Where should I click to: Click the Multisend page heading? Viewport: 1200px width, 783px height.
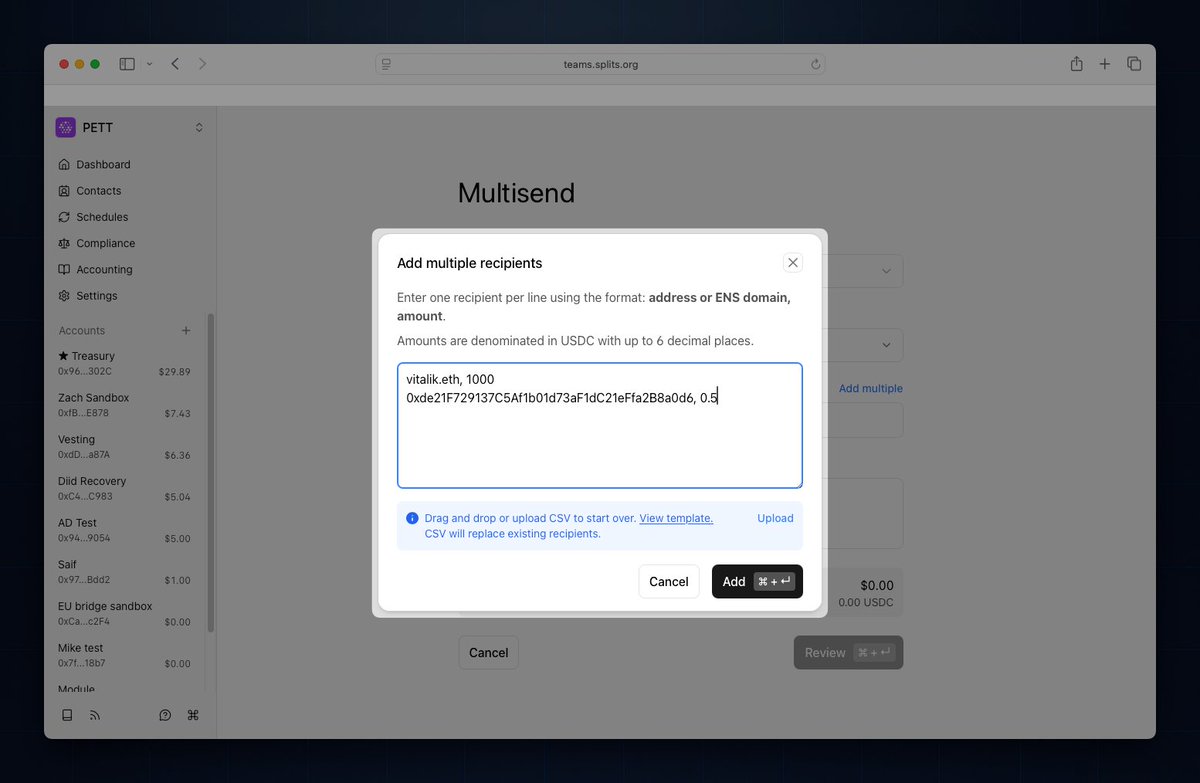(x=516, y=193)
